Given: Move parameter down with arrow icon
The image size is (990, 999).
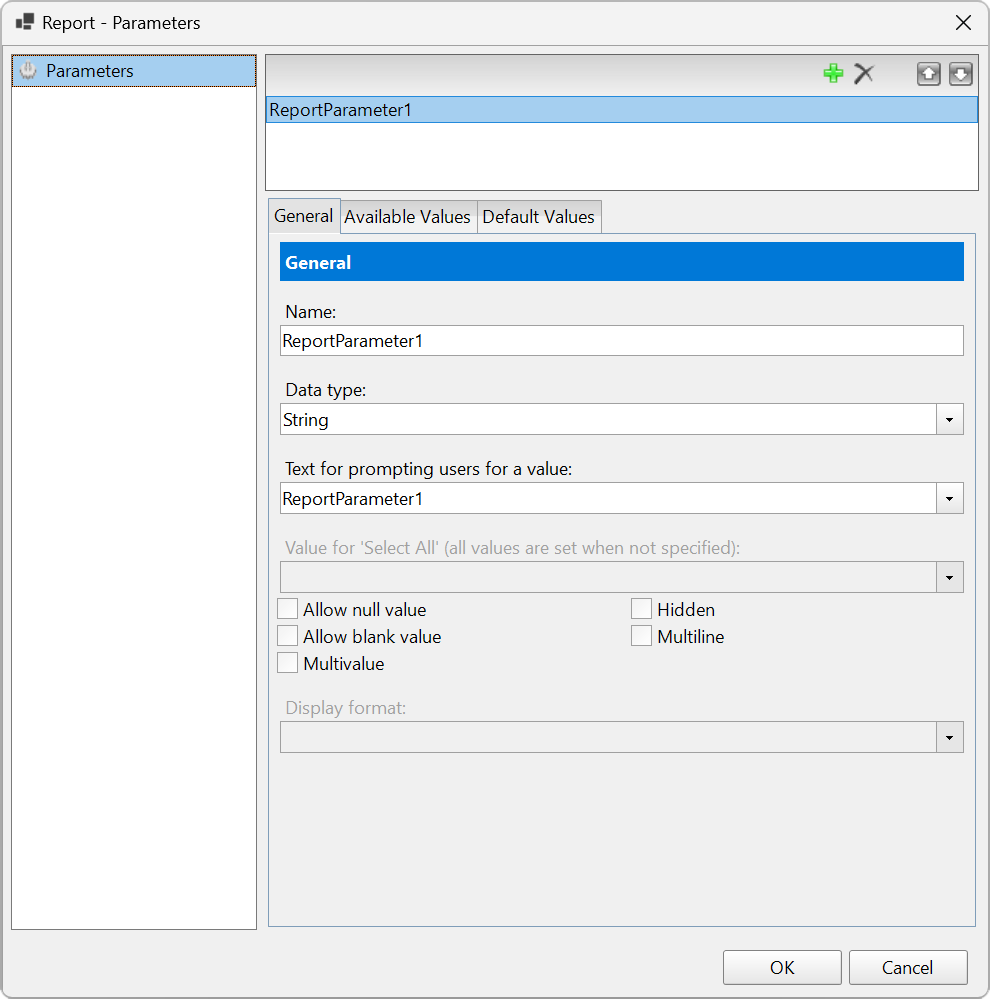Looking at the screenshot, I should (x=961, y=74).
